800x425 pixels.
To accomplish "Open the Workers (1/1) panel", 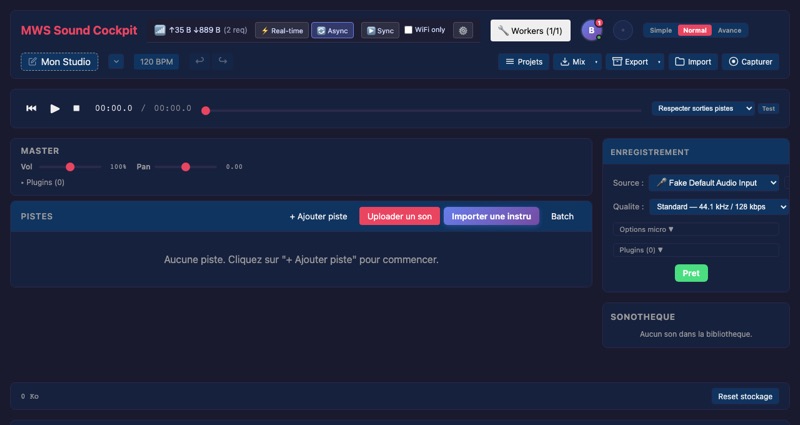I will click(531, 31).
